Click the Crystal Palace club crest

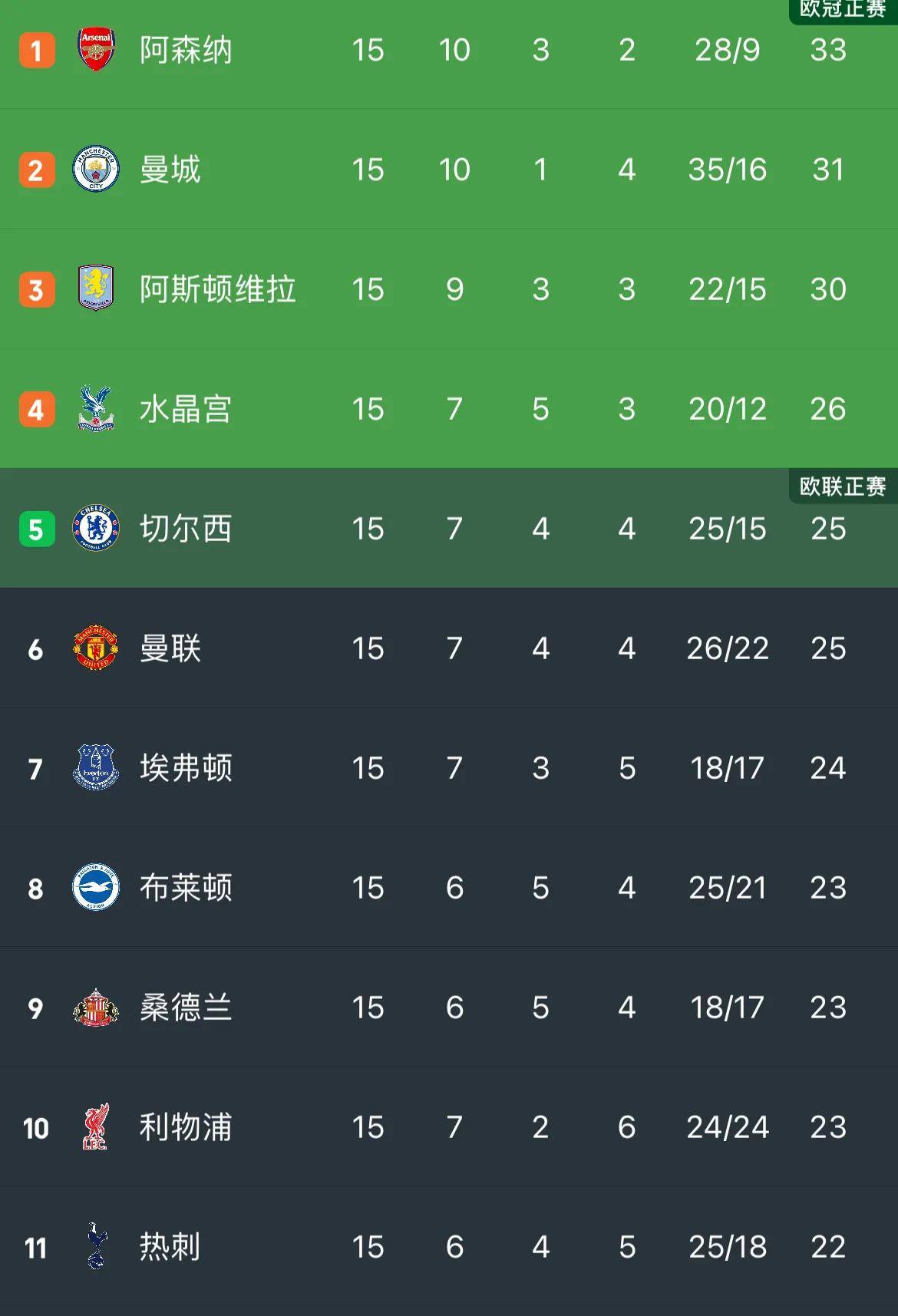94,409
